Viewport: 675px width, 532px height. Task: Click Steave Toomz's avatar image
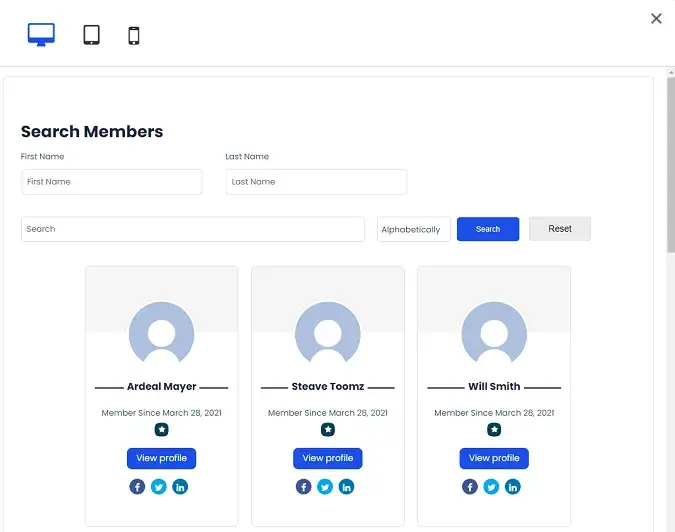[x=327, y=333]
